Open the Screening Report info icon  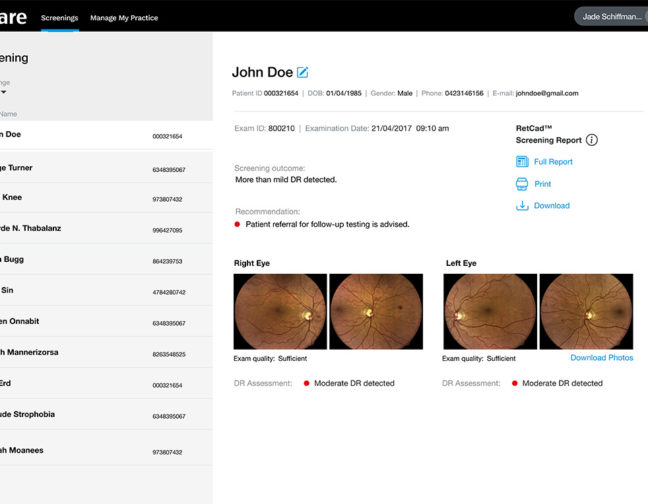[x=592, y=140]
